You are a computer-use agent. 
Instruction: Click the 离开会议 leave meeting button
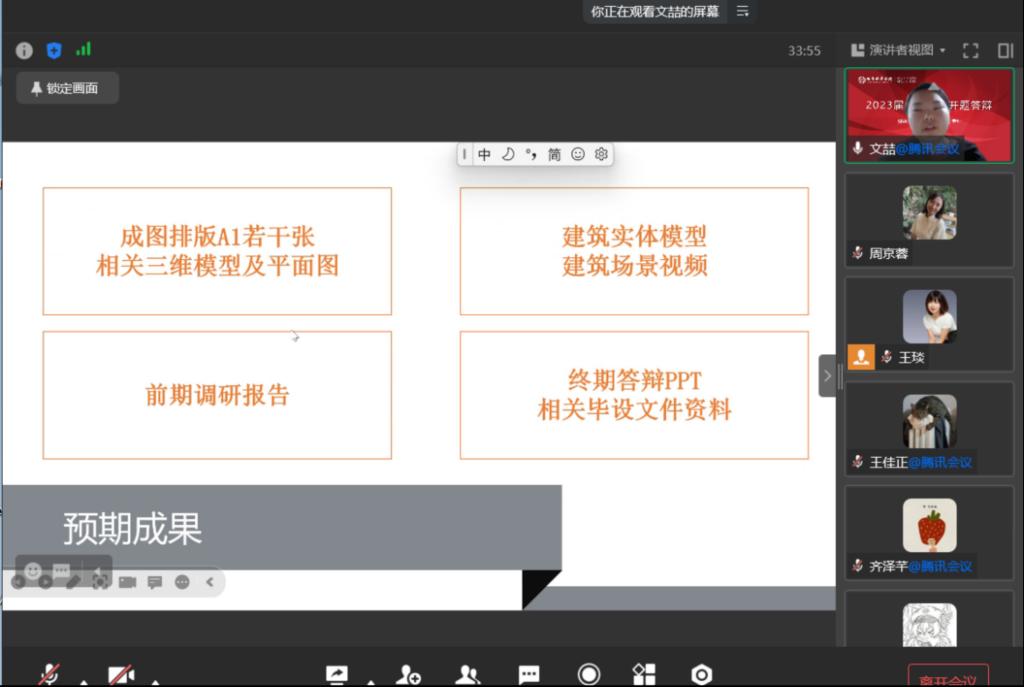pyautogui.click(x=947, y=677)
